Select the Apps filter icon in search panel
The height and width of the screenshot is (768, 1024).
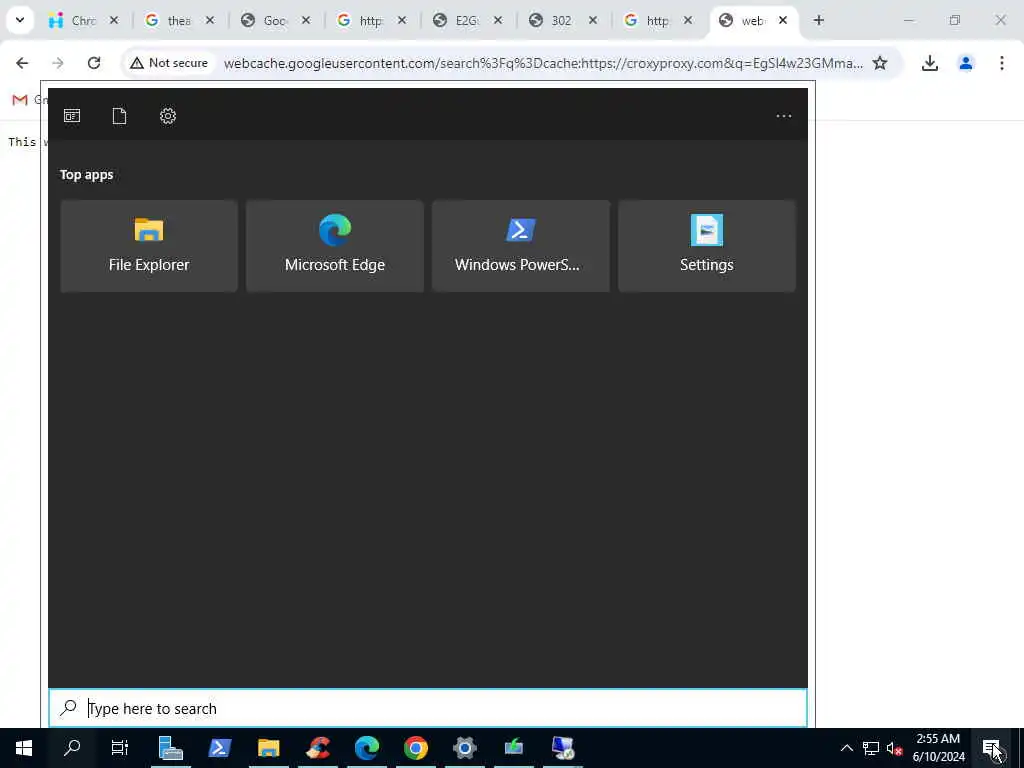tap(72, 116)
